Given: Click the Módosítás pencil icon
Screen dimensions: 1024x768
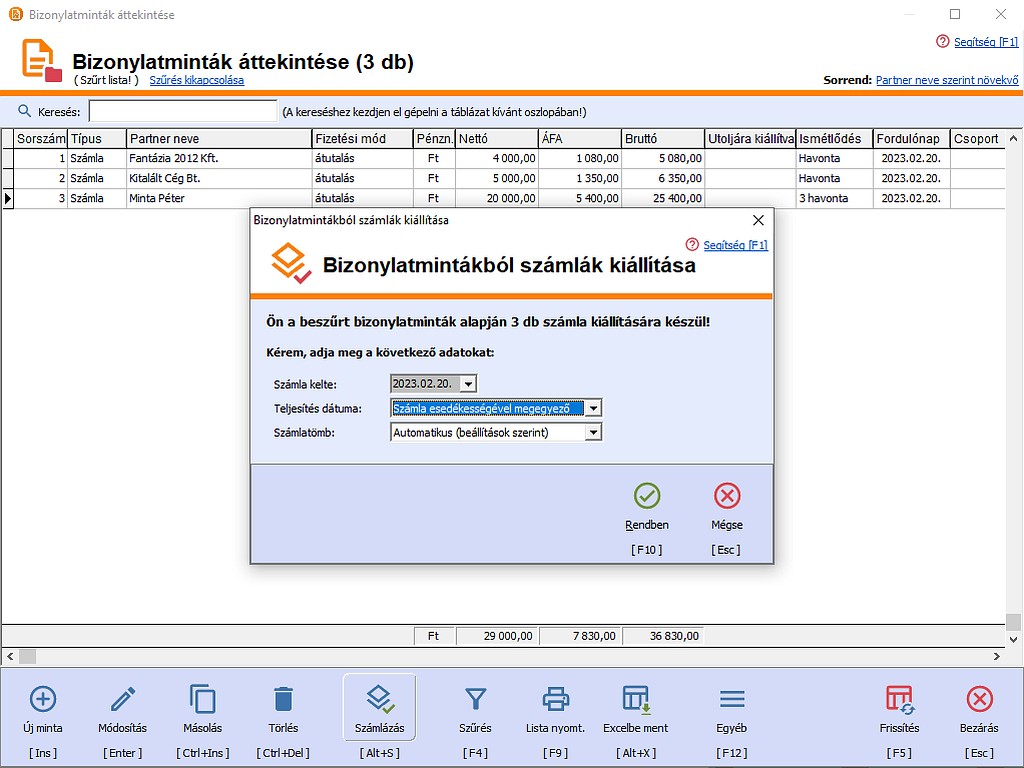Looking at the screenshot, I should coord(123,699).
